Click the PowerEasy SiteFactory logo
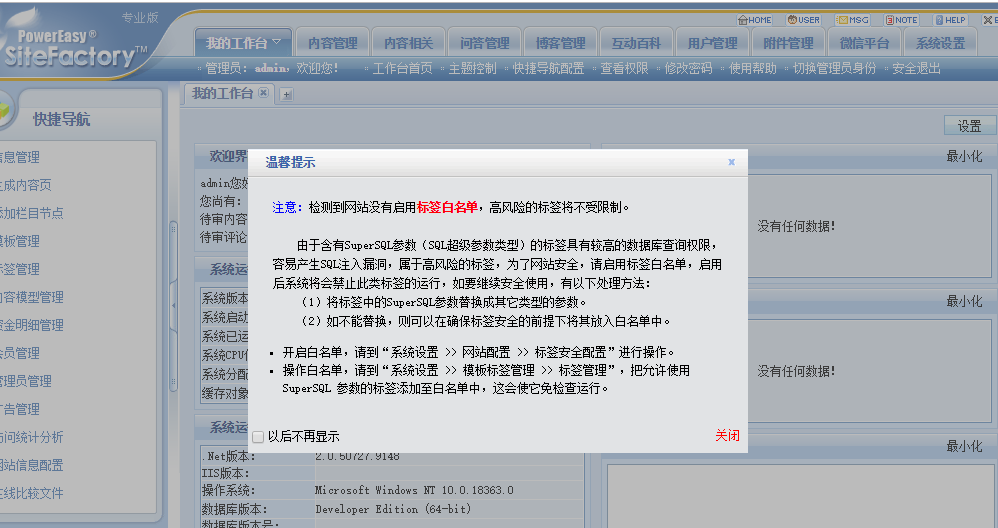The image size is (998, 528). point(75,48)
